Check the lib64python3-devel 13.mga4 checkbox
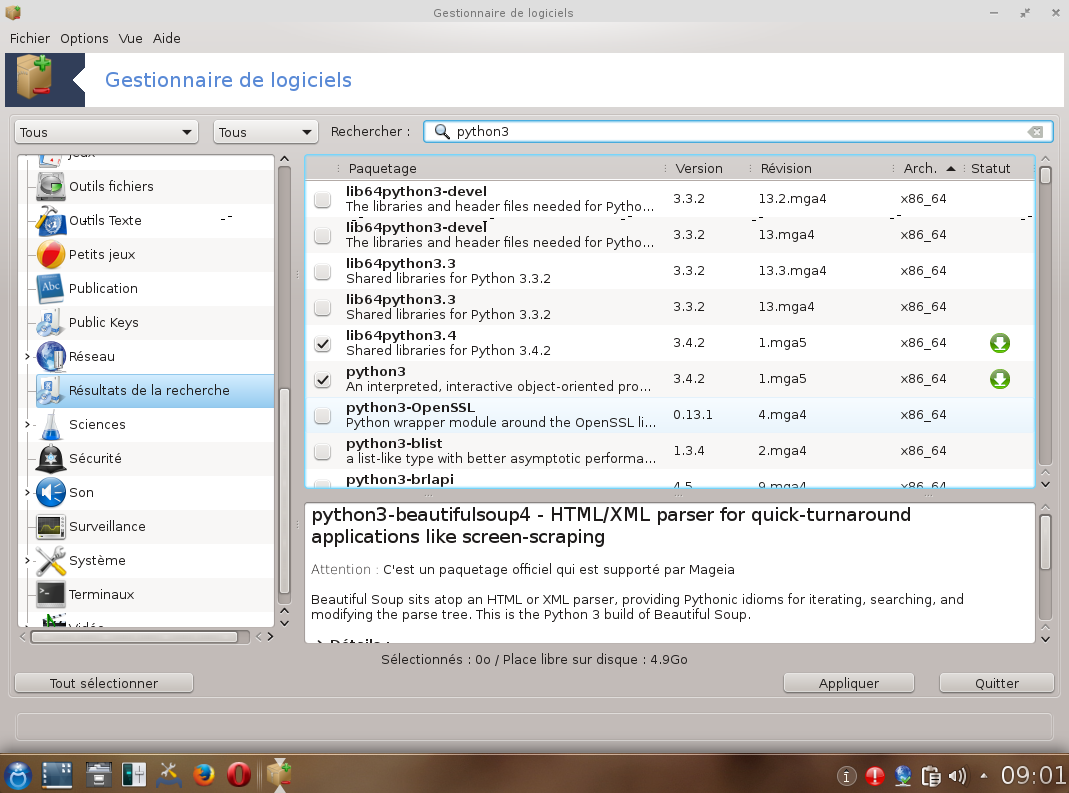 point(322,236)
